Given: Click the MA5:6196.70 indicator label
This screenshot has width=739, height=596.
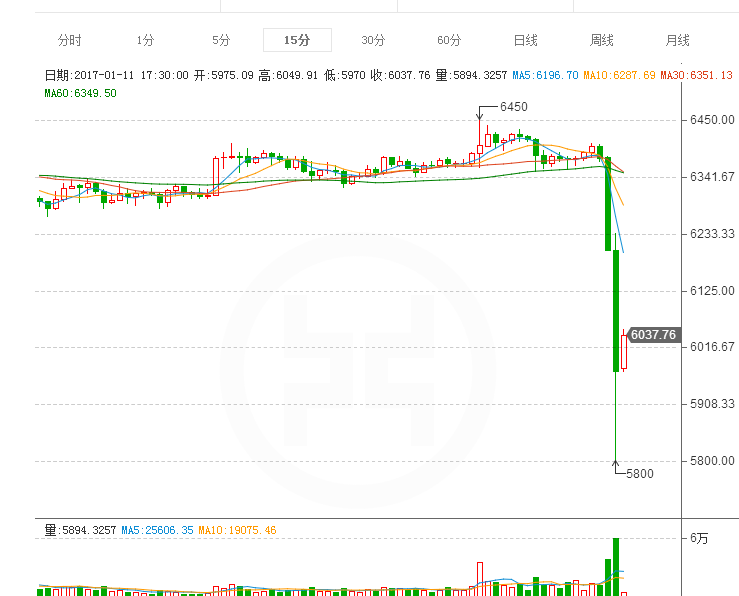Looking at the screenshot, I should coord(545,75).
